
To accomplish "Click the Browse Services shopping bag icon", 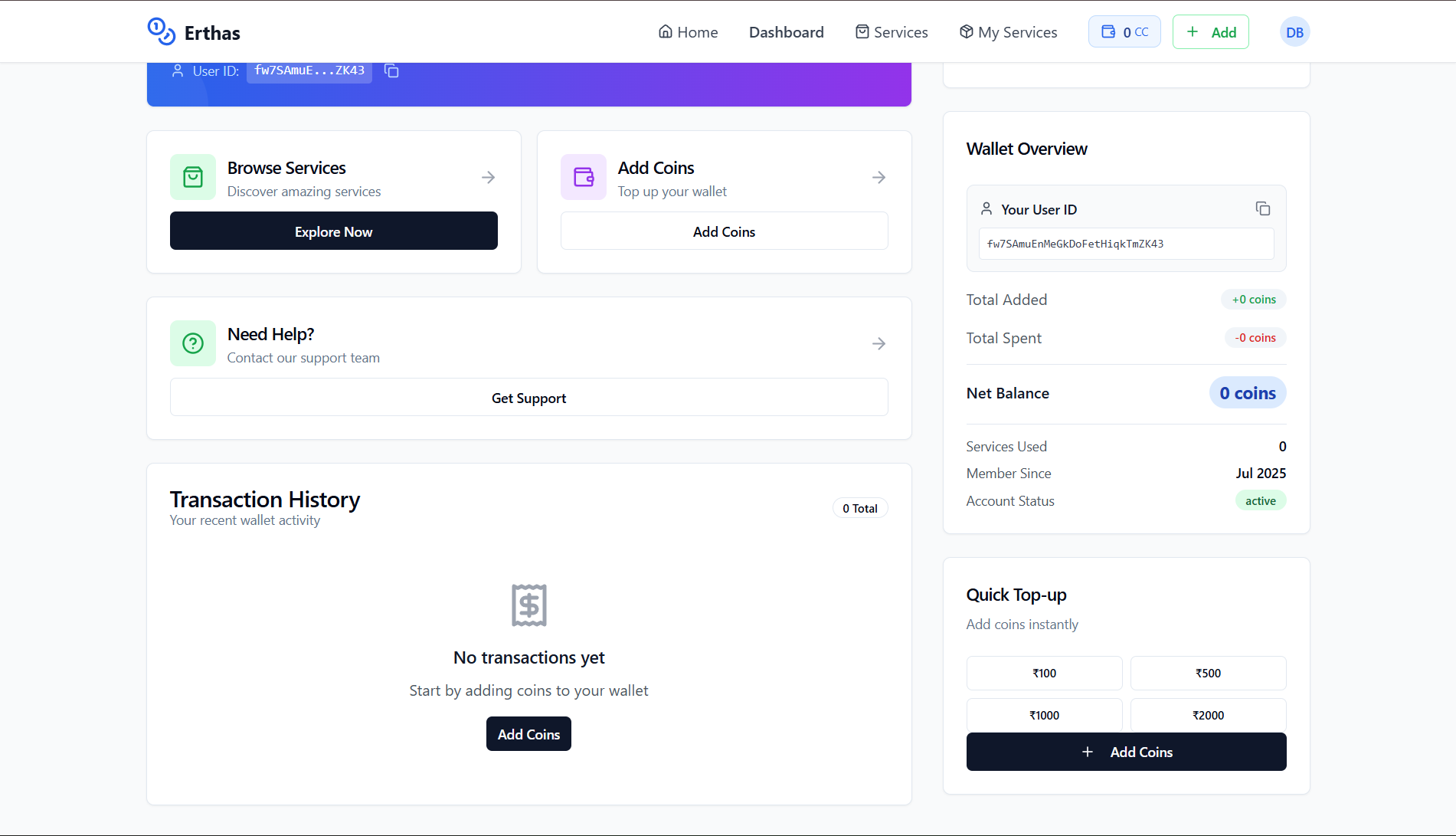I will click(x=193, y=177).
